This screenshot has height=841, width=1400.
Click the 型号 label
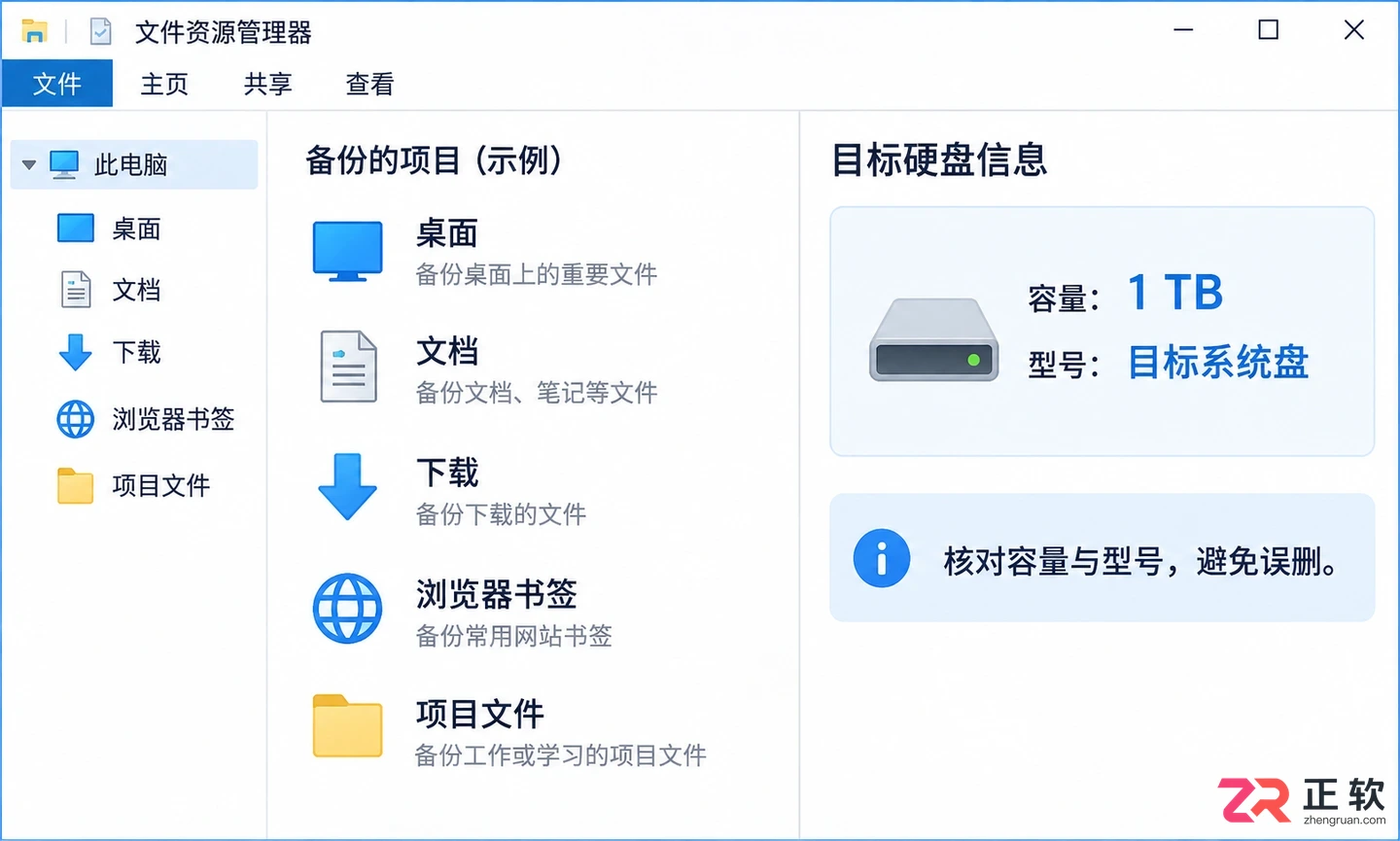pos(1064,366)
